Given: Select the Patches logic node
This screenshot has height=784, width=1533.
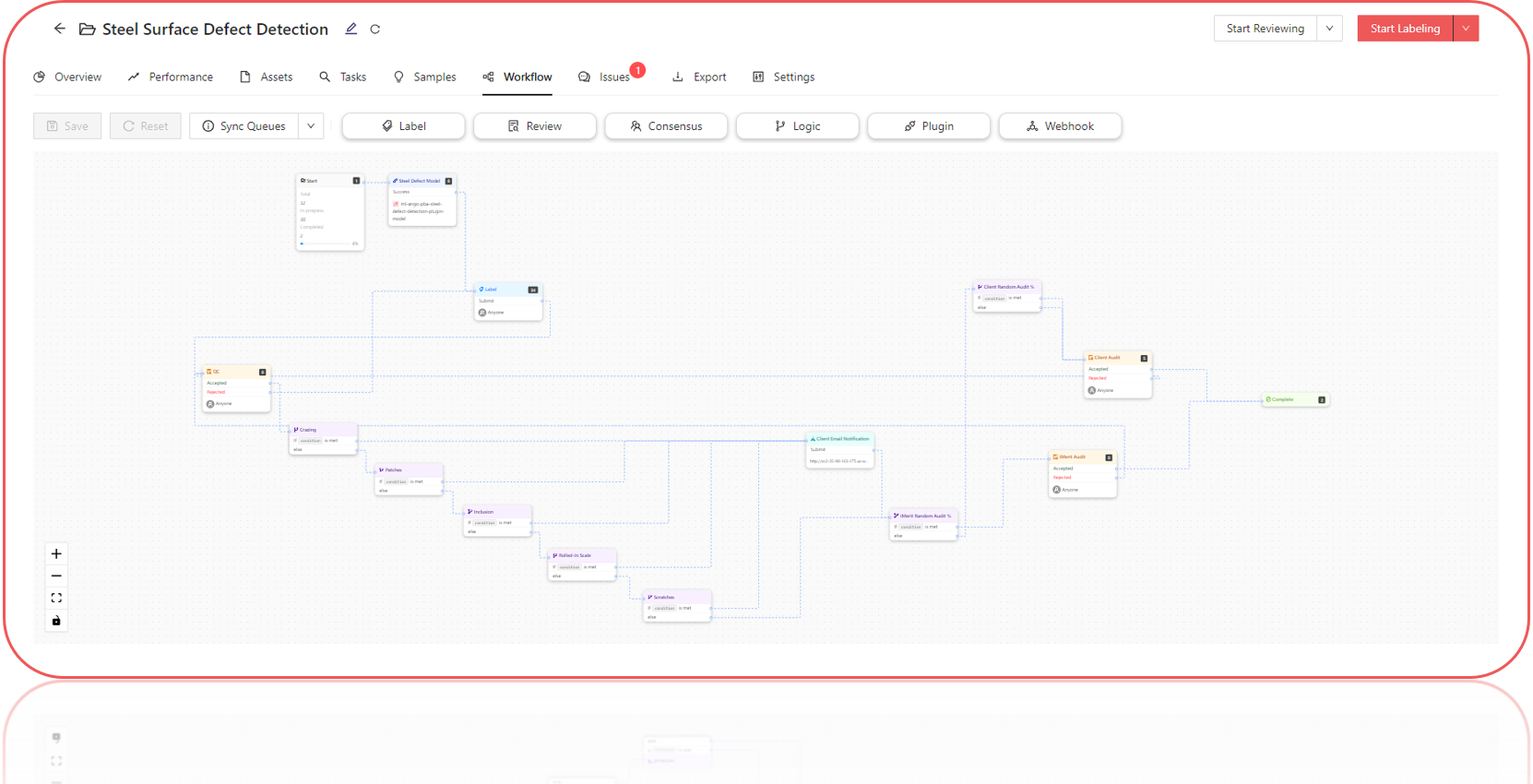Looking at the screenshot, I should [409, 480].
